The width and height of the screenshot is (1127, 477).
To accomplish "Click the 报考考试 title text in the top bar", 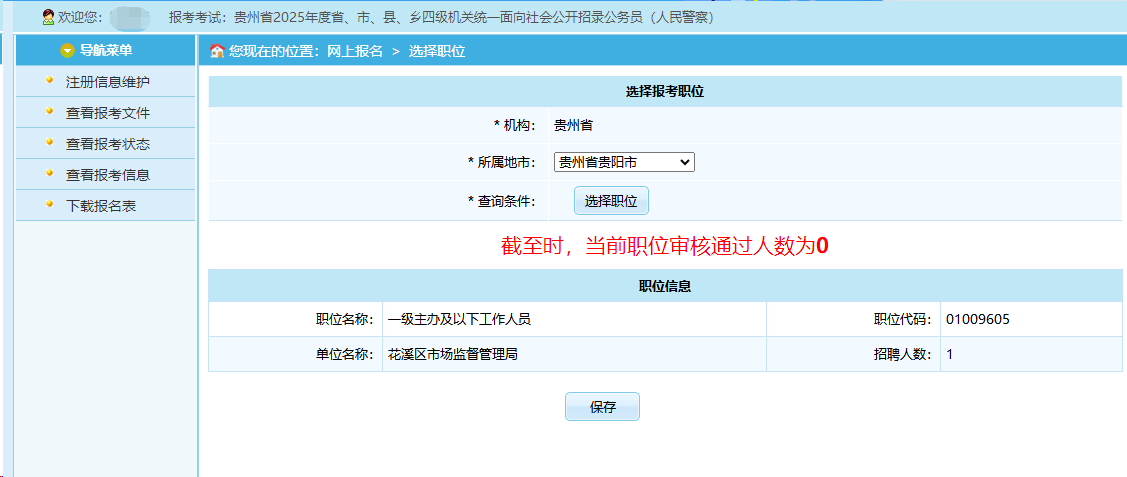I will [x=442, y=17].
